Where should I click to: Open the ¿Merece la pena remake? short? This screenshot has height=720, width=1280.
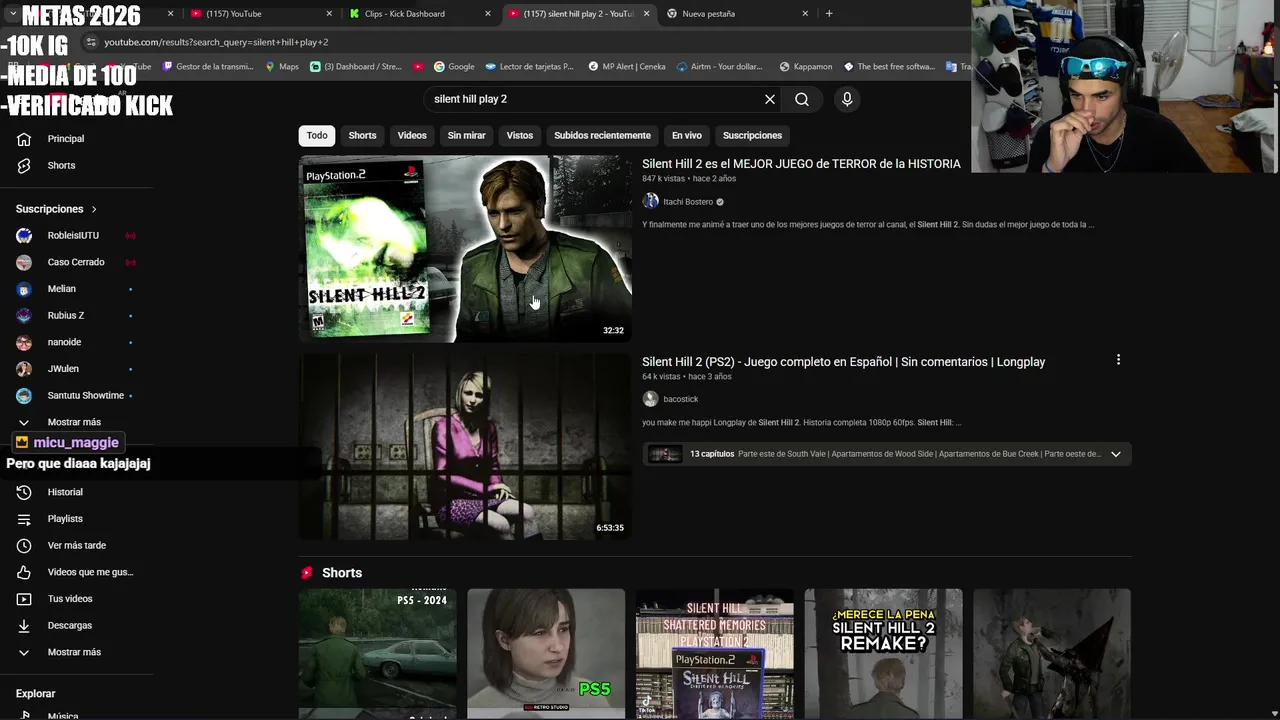[883, 654]
